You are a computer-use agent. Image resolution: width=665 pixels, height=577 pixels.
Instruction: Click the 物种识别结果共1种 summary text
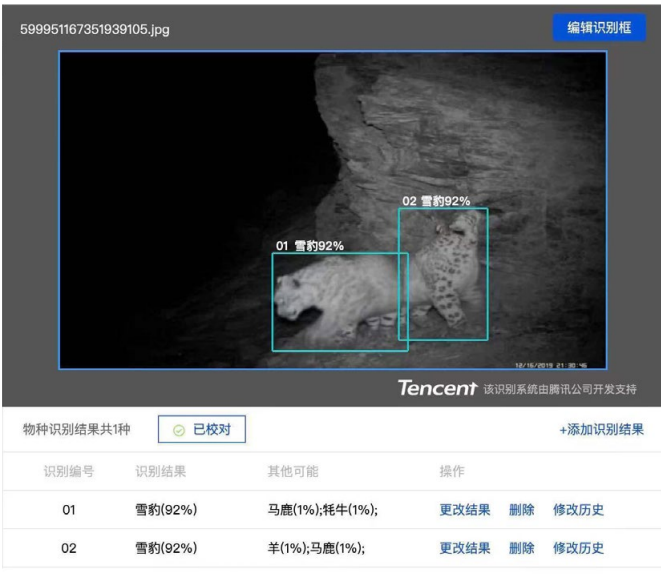77,430
